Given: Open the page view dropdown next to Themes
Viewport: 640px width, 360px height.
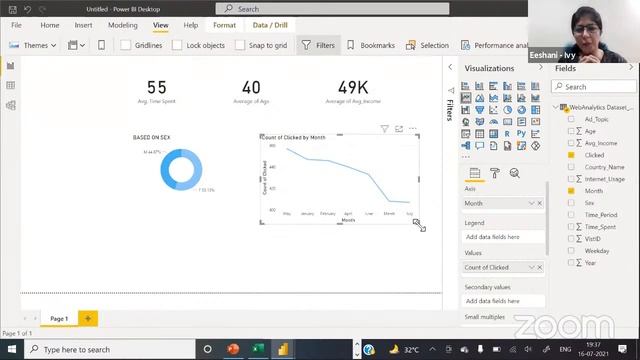Looking at the screenshot, I should (76, 45).
